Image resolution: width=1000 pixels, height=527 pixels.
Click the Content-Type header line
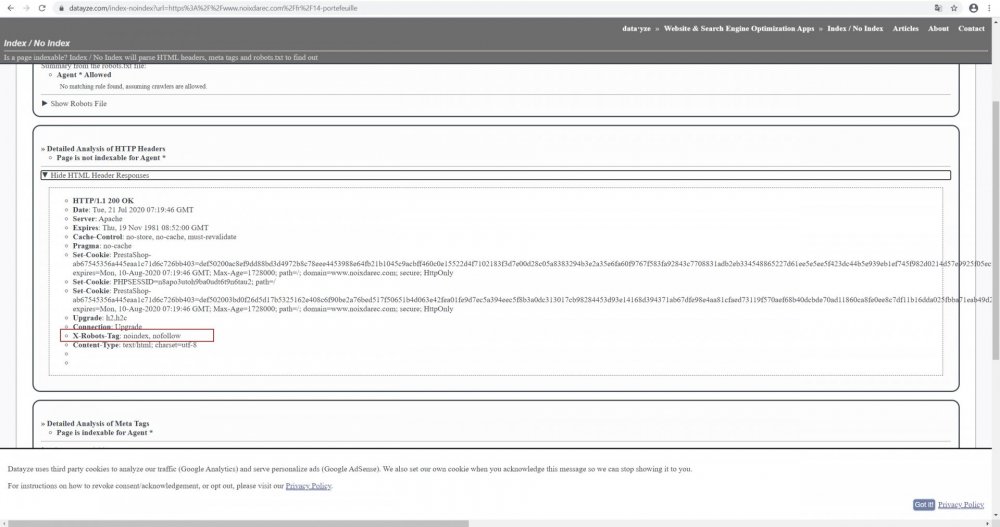click(x=135, y=345)
